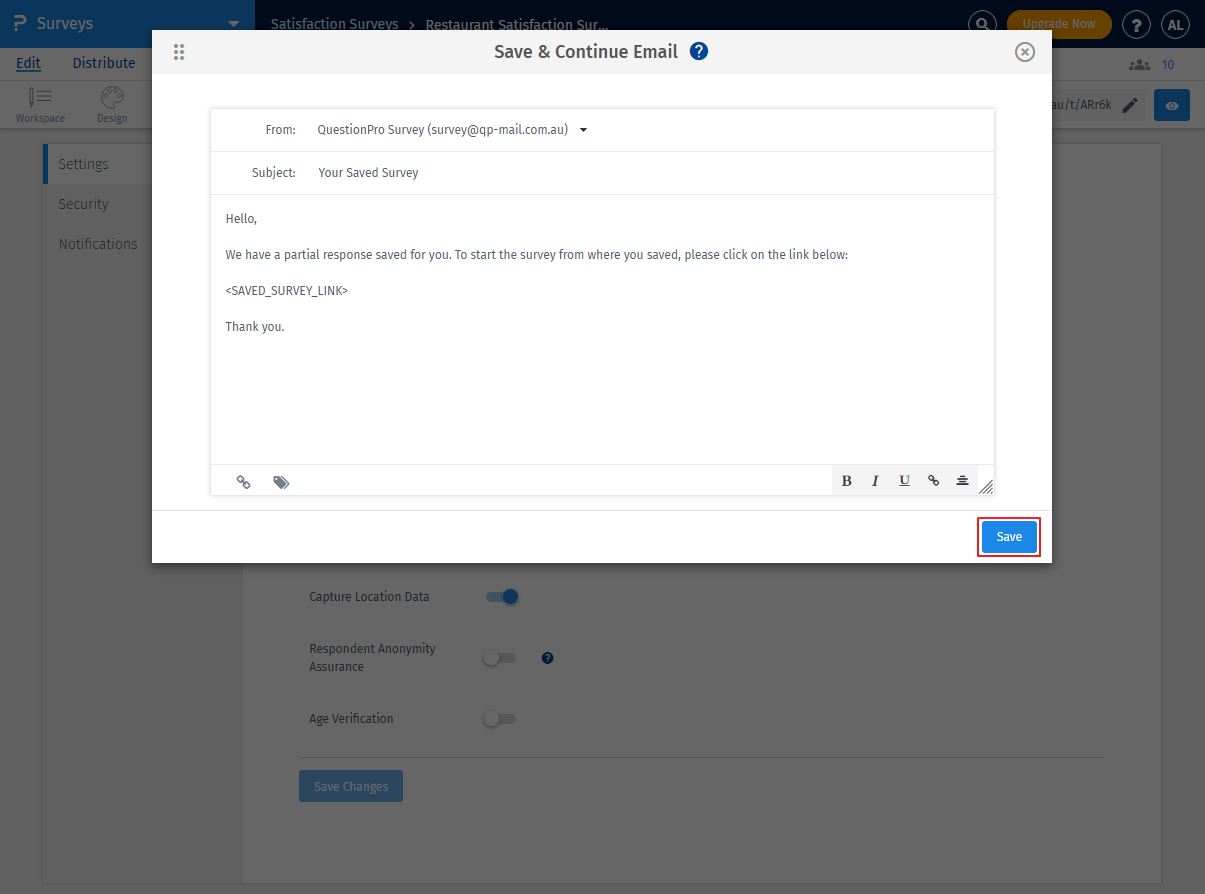This screenshot has width=1205, height=894.
Task: Open the merge tag insertion icon
Action: coord(281,481)
